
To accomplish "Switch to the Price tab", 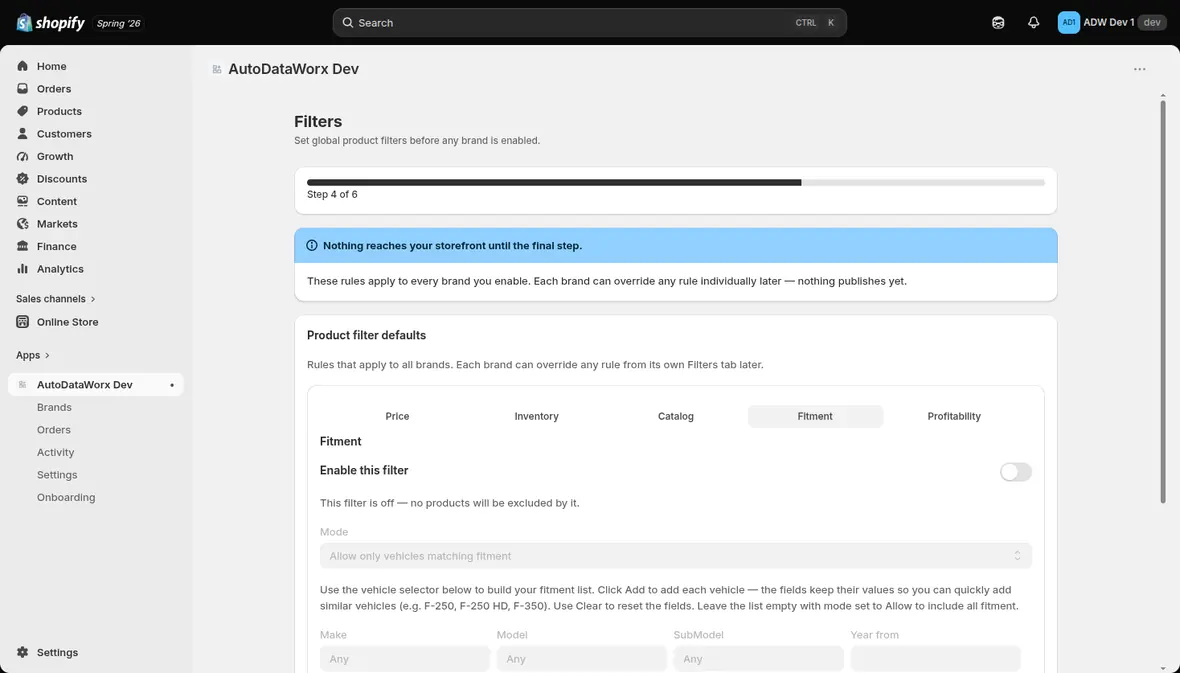I will [397, 416].
